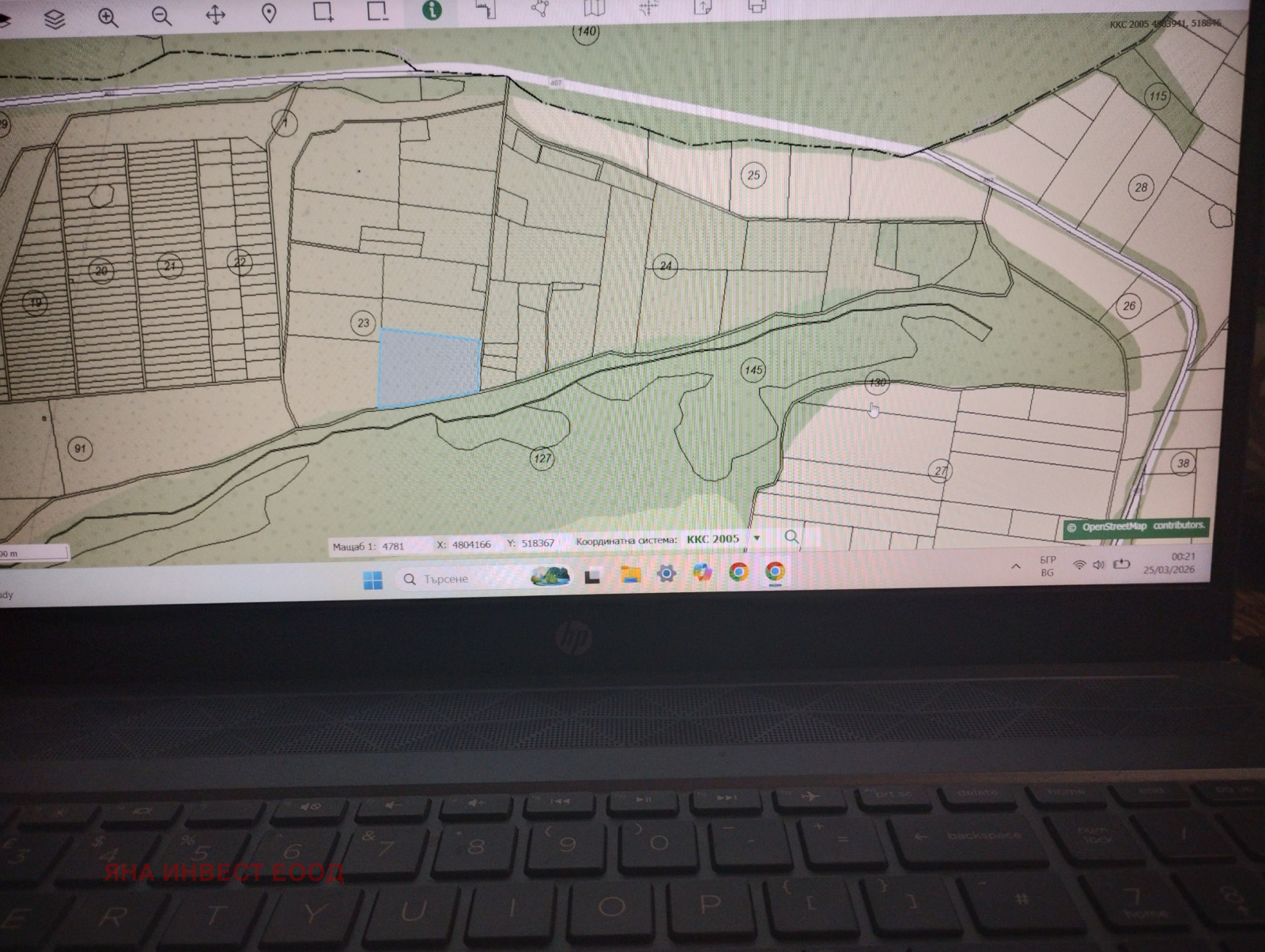The width and height of the screenshot is (1265, 952).
Task: Open File Explorer from the taskbar
Action: tap(630, 575)
